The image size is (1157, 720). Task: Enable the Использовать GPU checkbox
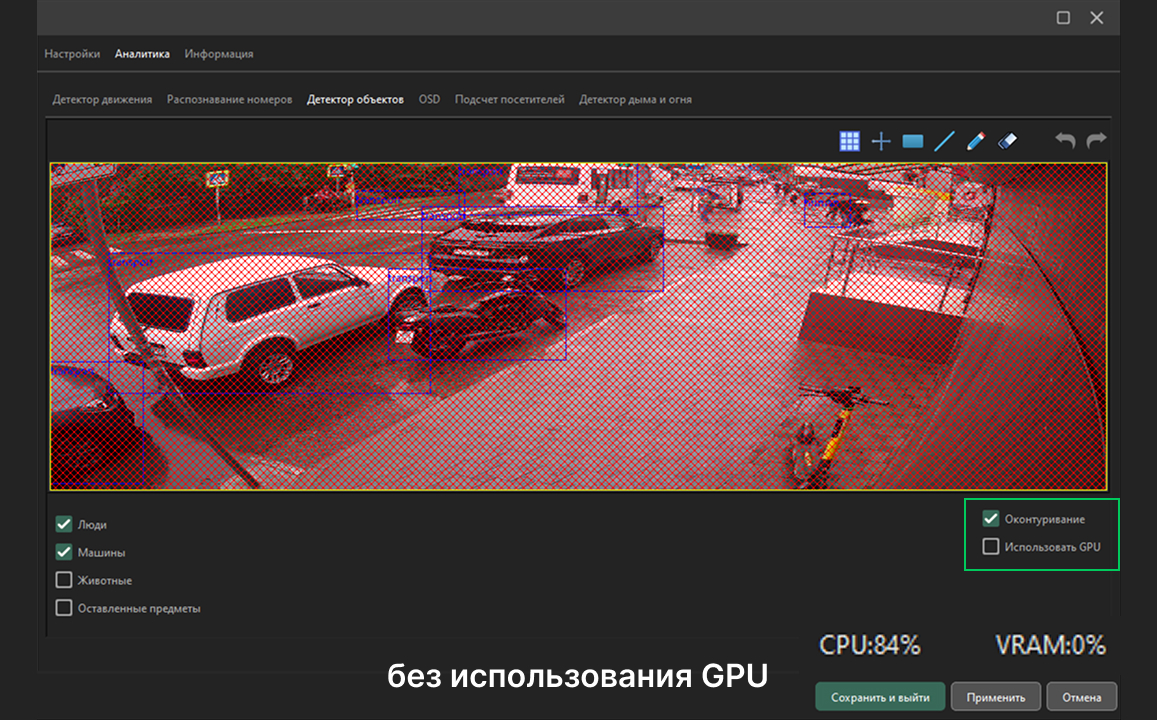[x=991, y=547]
